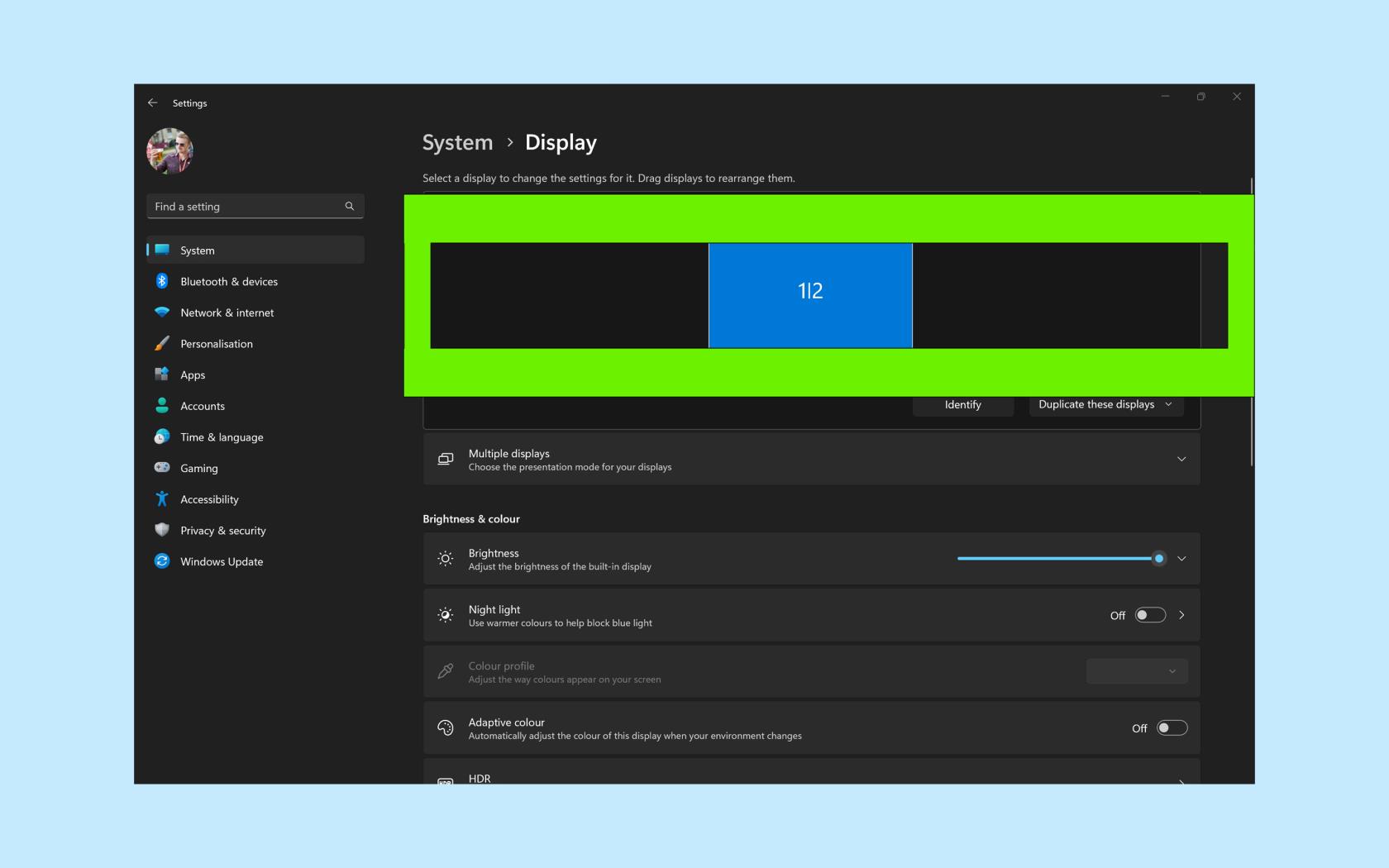Image resolution: width=1389 pixels, height=868 pixels.
Task: Open Privacy & security settings
Action: (255, 530)
